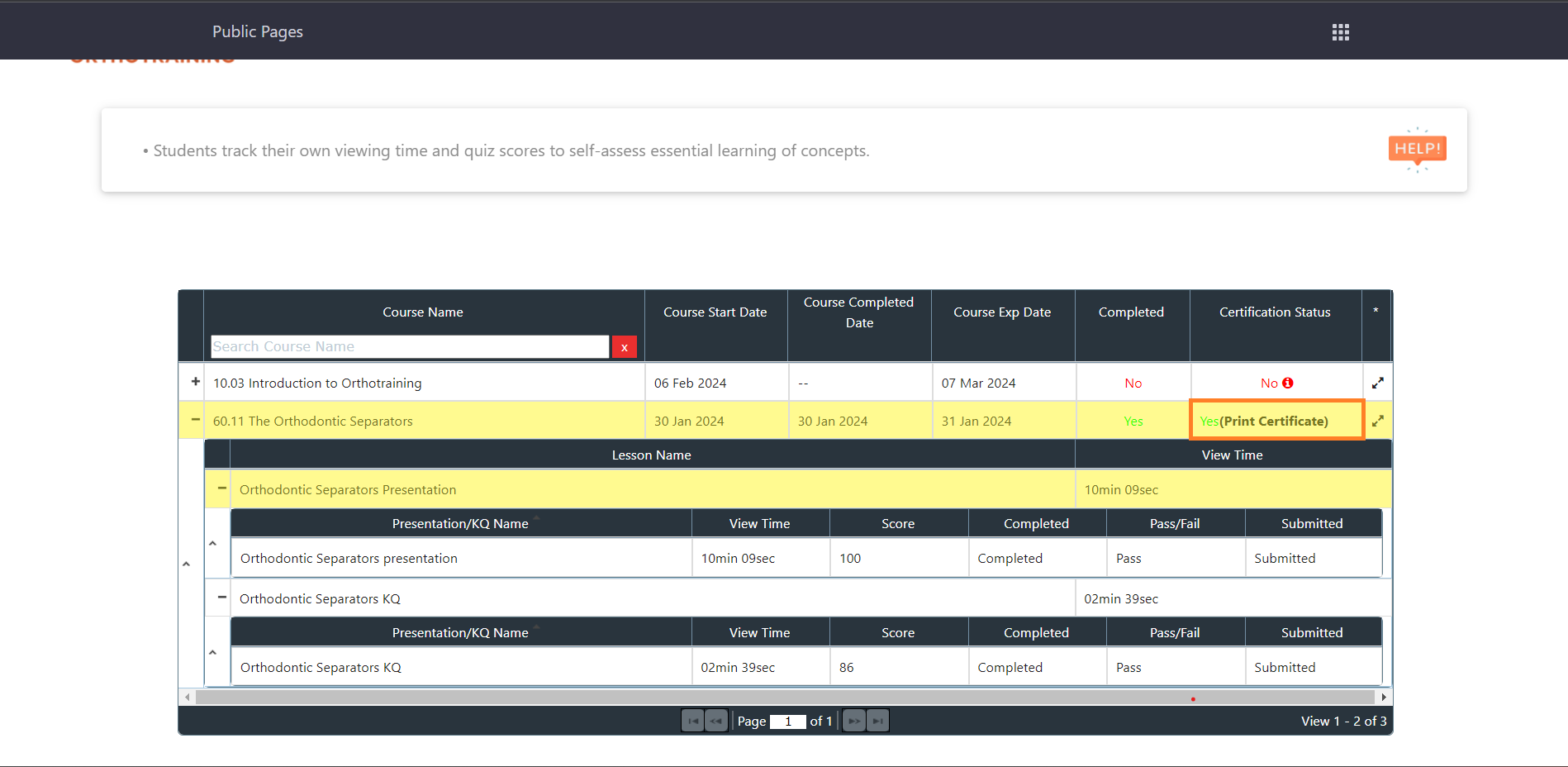
Task: Clear course search with red x button
Action: pyautogui.click(x=624, y=347)
